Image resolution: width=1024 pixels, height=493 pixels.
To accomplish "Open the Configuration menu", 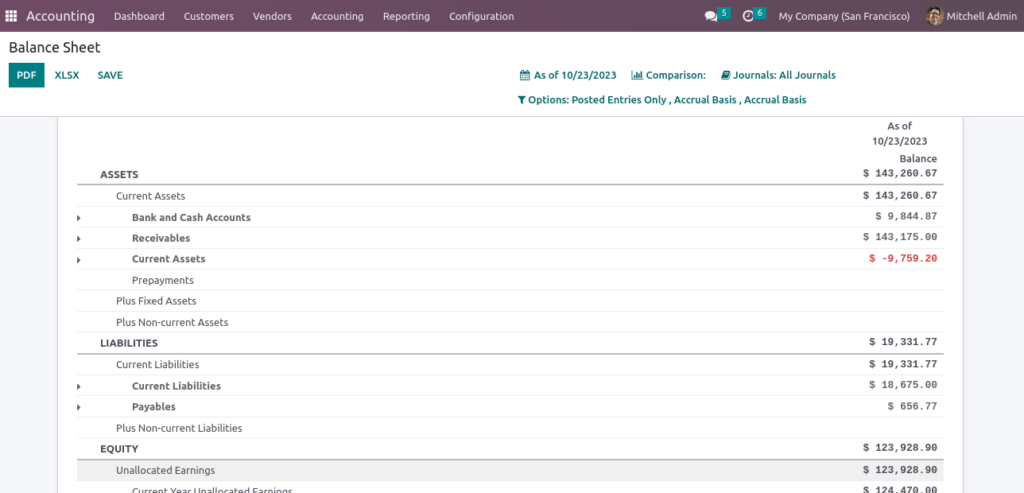I will pos(481,16).
